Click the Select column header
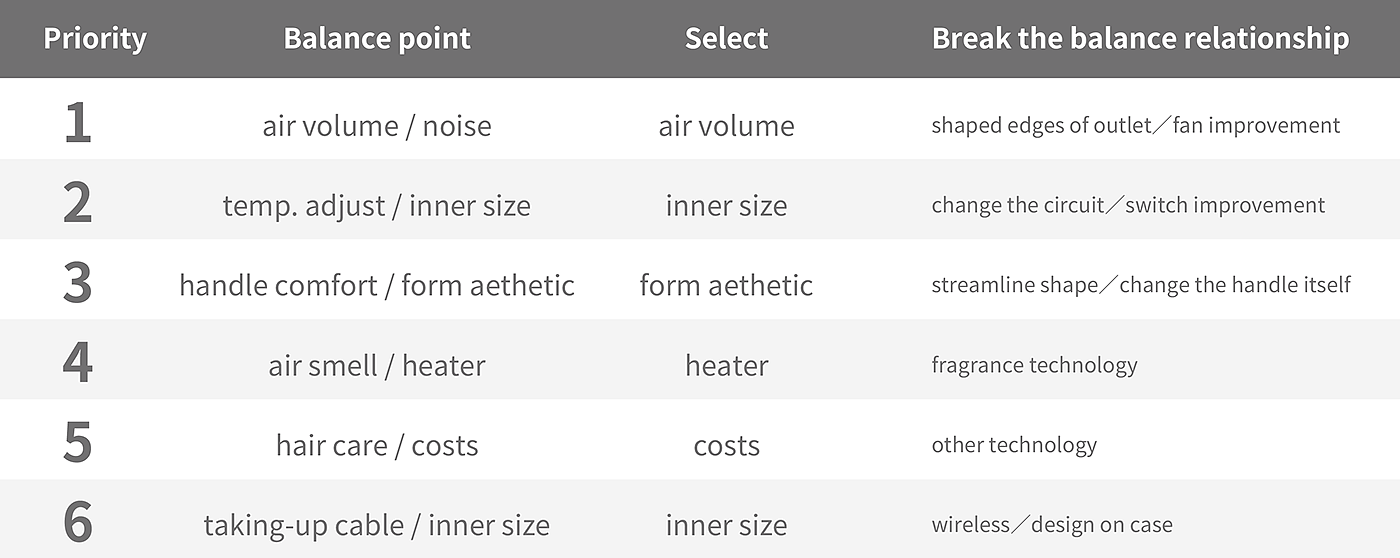The height and width of the screenshot is (558, 1400). (x=726, y=39)
